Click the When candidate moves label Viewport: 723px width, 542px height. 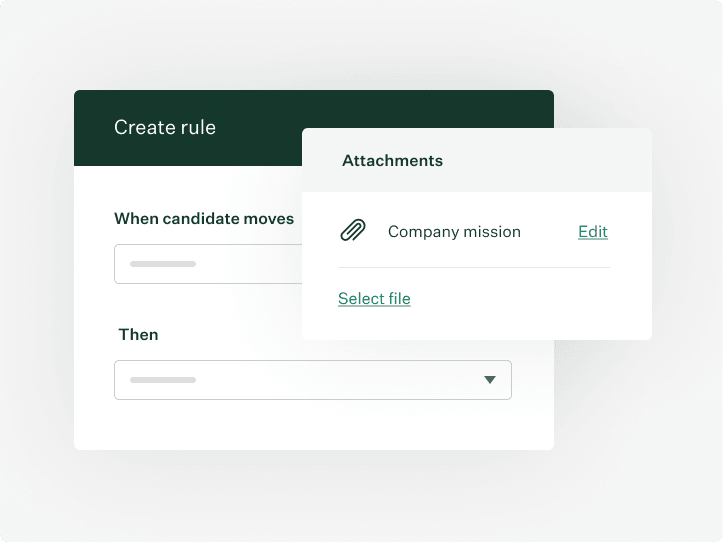[x=204, y=218]
